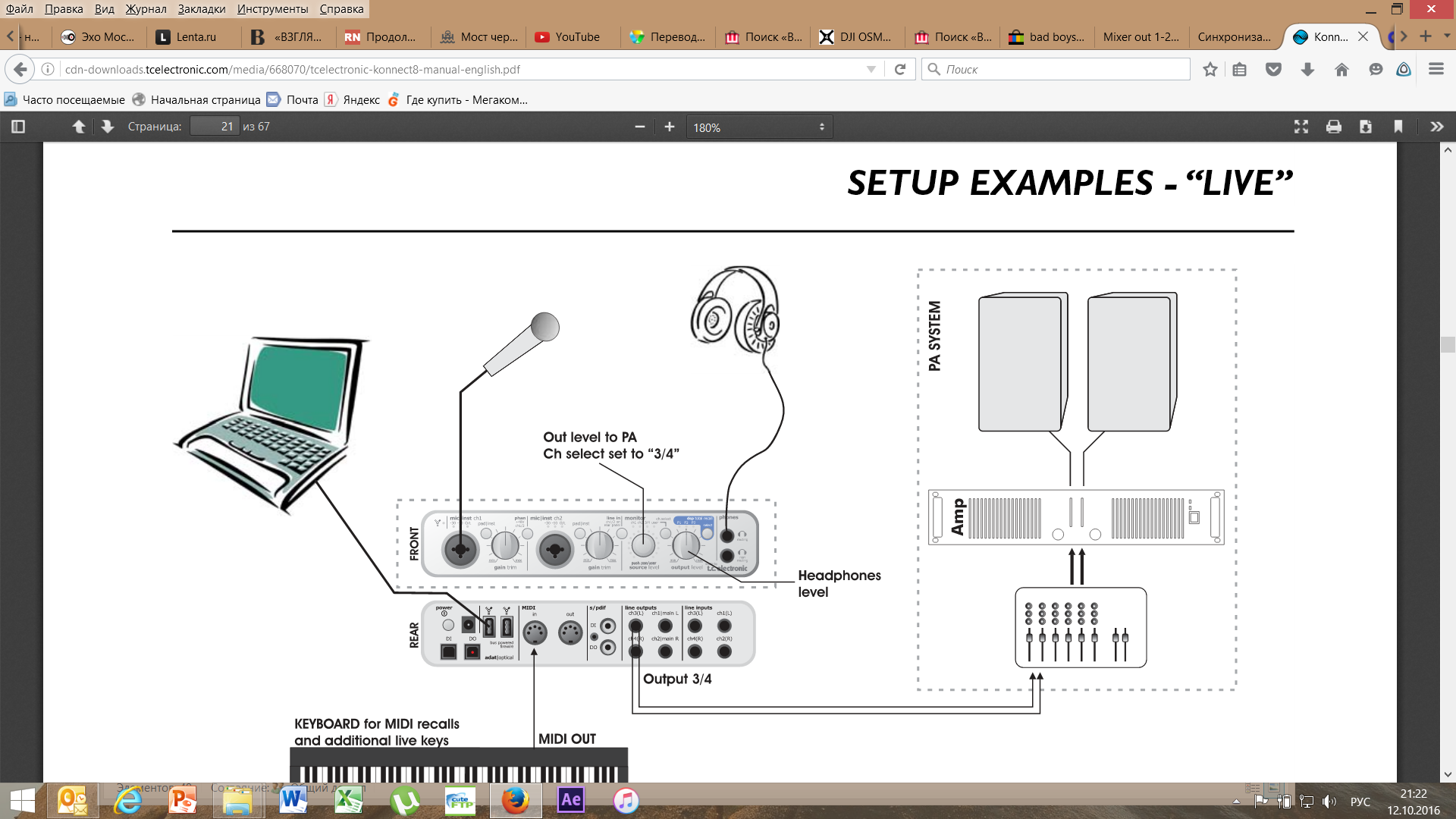Image resolution: width=1456 pixels, height=819 pixels.
Task: Toggle the PDF sidebar panel
Action: point(18,127)
